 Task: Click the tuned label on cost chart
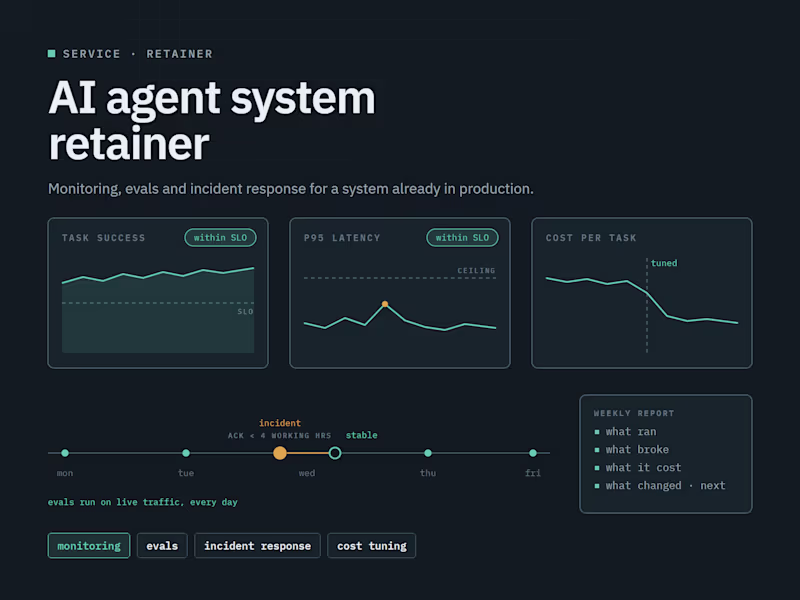coord(664,263)
